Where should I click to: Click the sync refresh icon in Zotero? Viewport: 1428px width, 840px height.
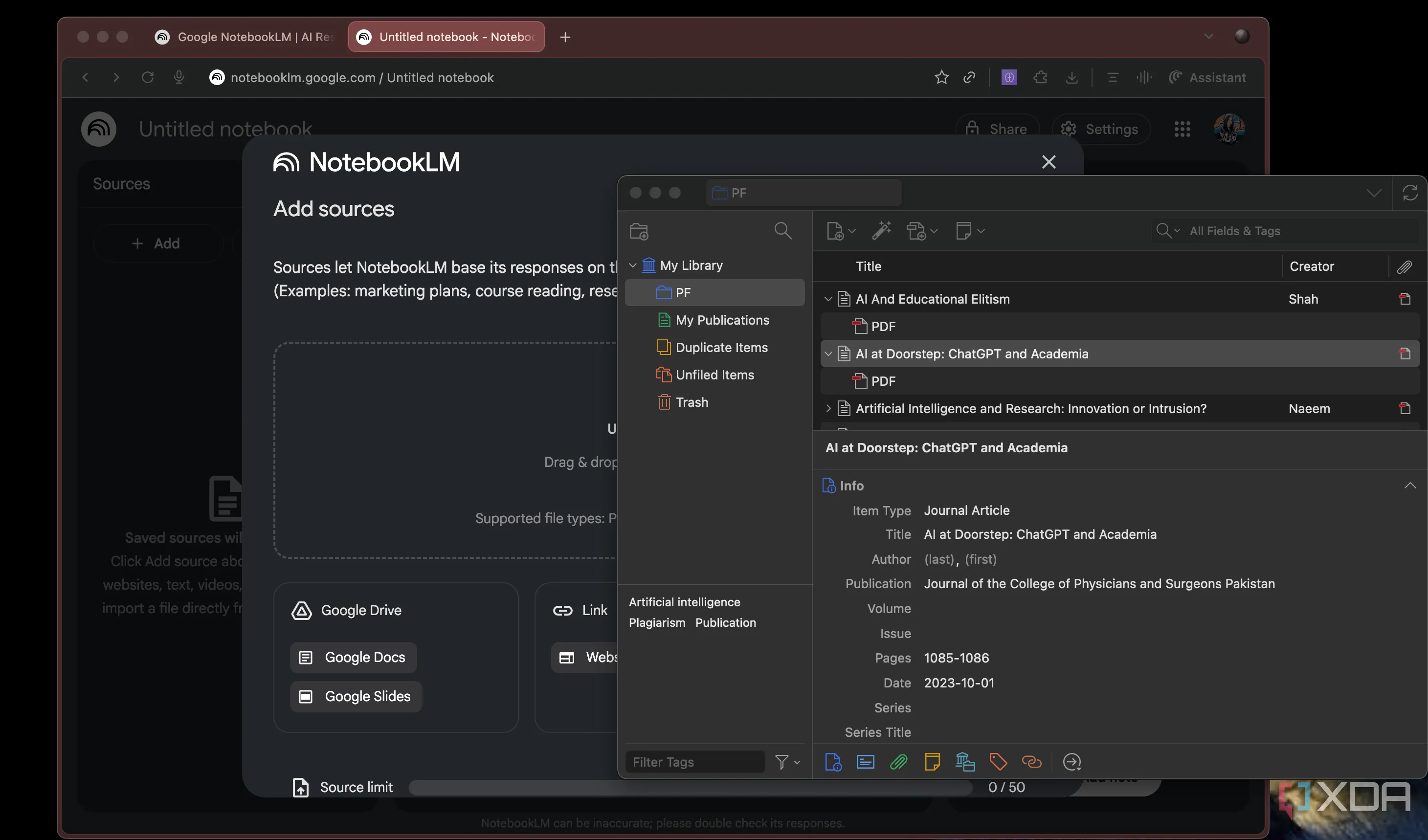(x=1410, y=193)
